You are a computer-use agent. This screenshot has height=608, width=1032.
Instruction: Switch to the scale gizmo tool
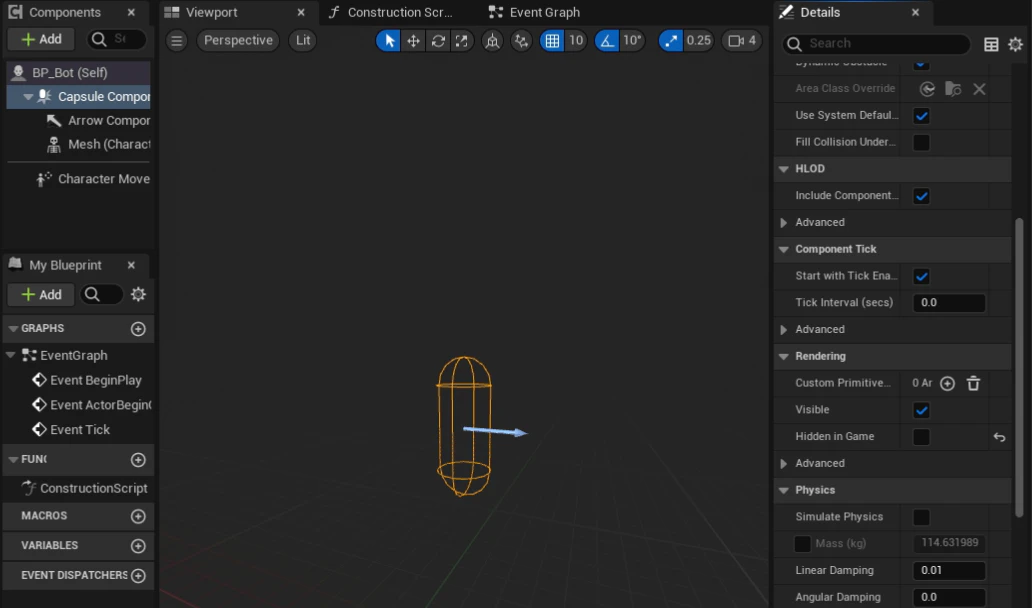point(462,41)
